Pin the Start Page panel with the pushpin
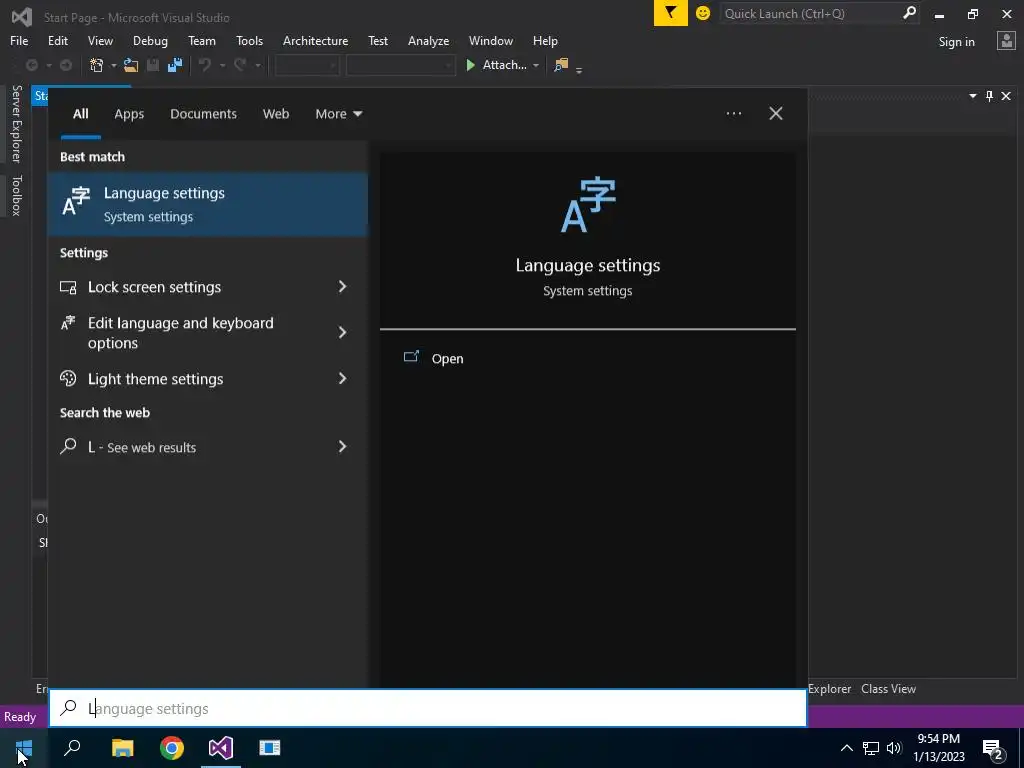The image size is (1024, 768). pyautogui.click(x=989, y=96)
